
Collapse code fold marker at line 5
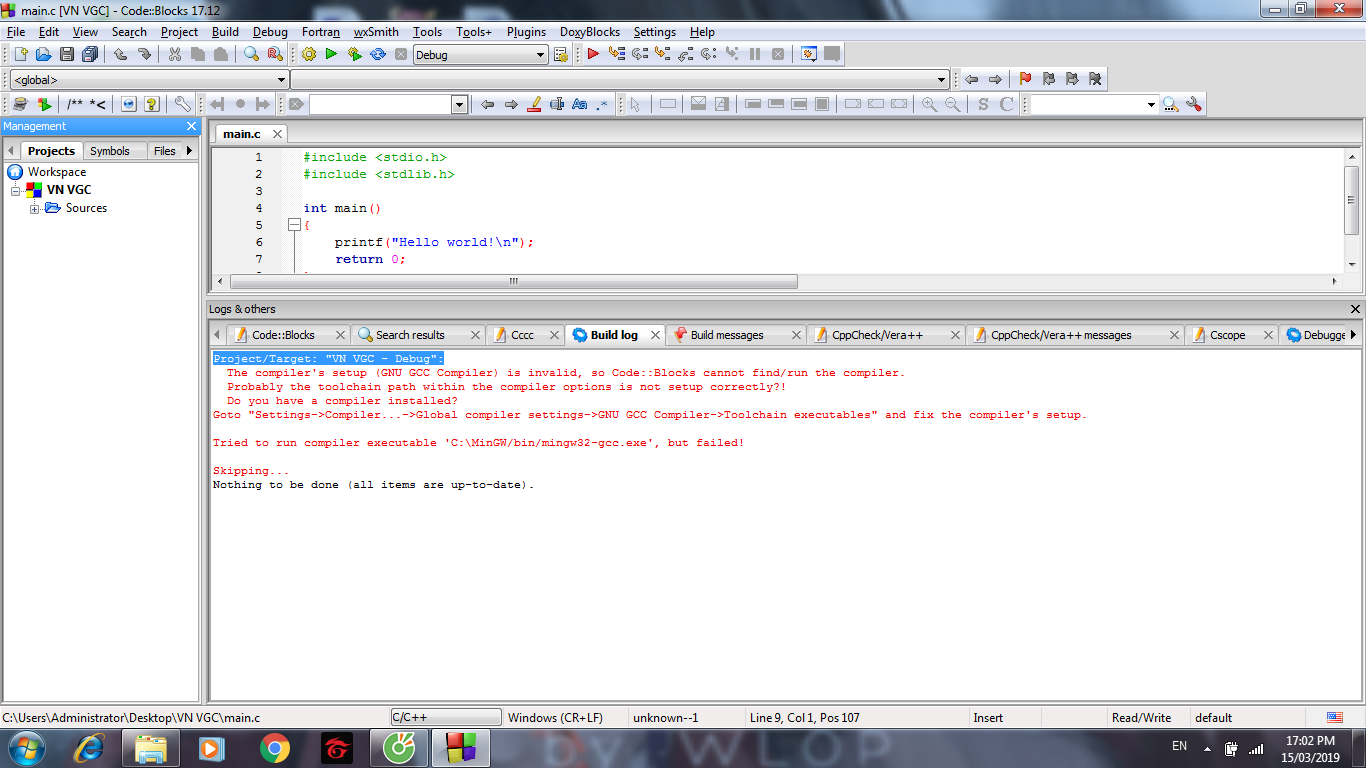click(x=294, y=225)
